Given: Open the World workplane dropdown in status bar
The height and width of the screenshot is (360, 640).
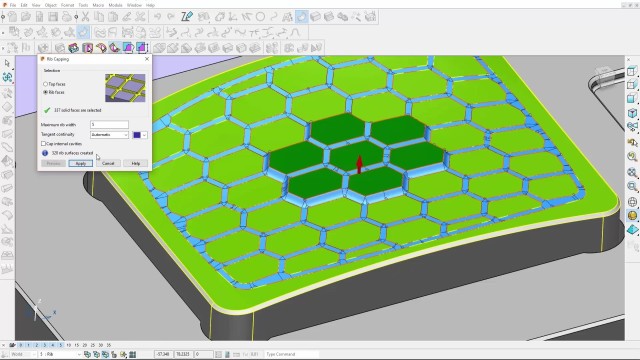Looking at the screenshot, I should pos(24,354).
